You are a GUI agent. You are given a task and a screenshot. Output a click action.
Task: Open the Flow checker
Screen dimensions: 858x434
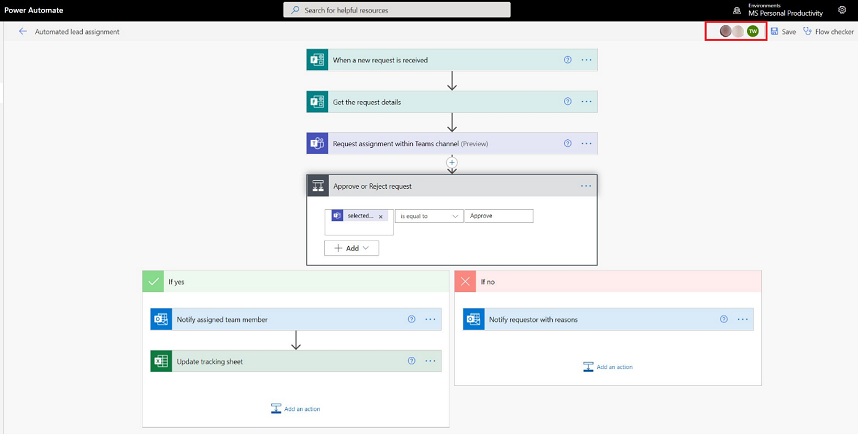[x=828, y=32]
